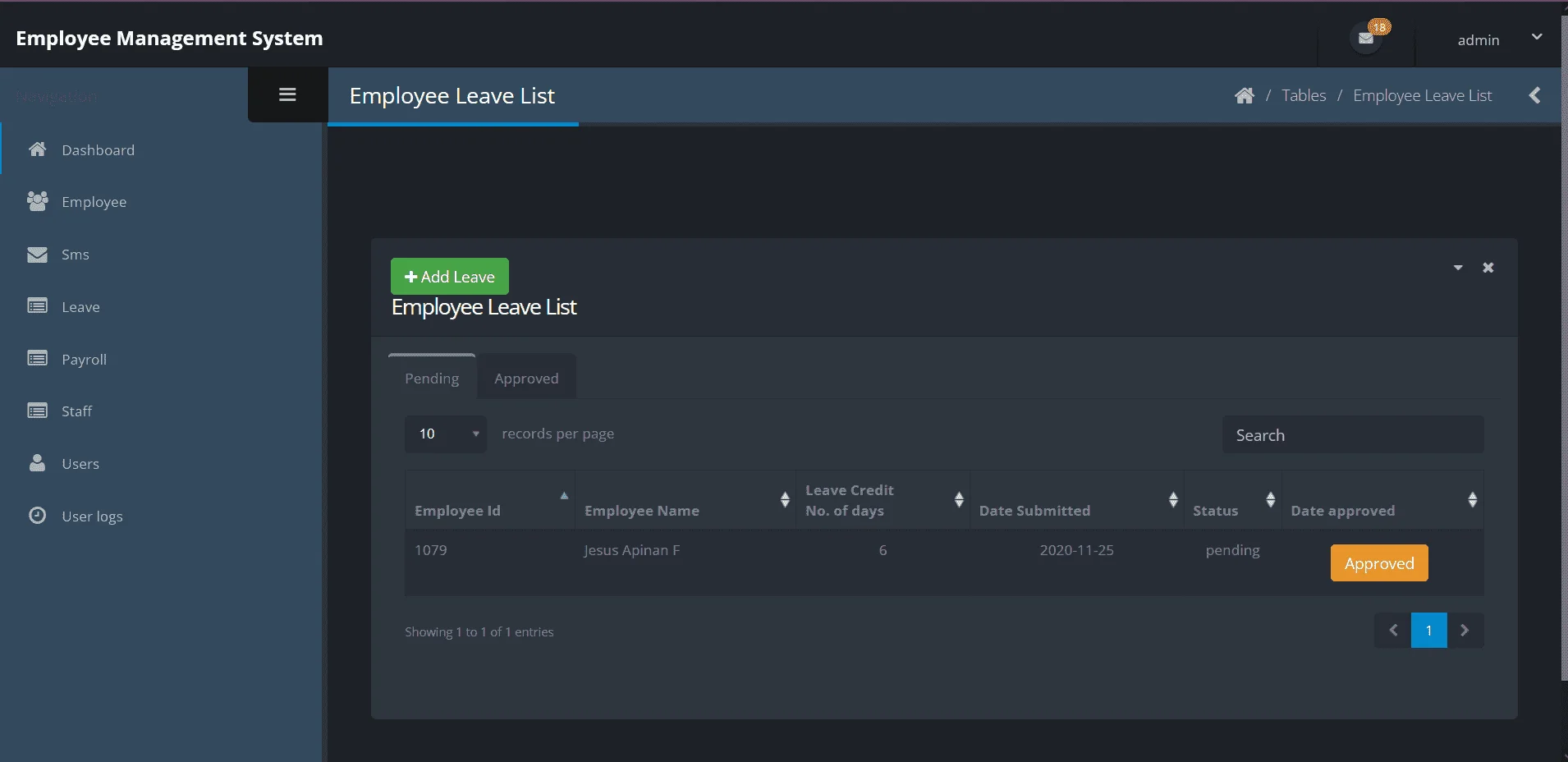Click the page vertical scrollbar
The width and height of the screenshot is (1568, 762).
[x=1564, y=348]
